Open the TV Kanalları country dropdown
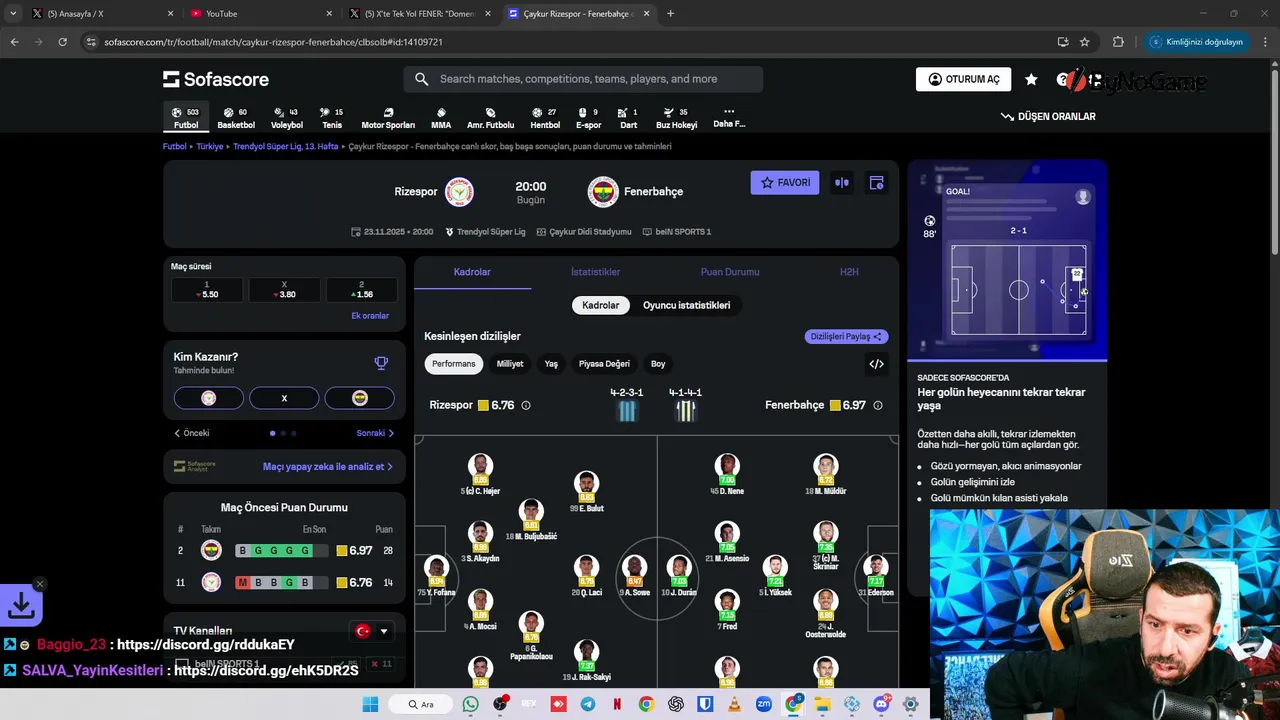1280x720 pixels. point(371,631)
